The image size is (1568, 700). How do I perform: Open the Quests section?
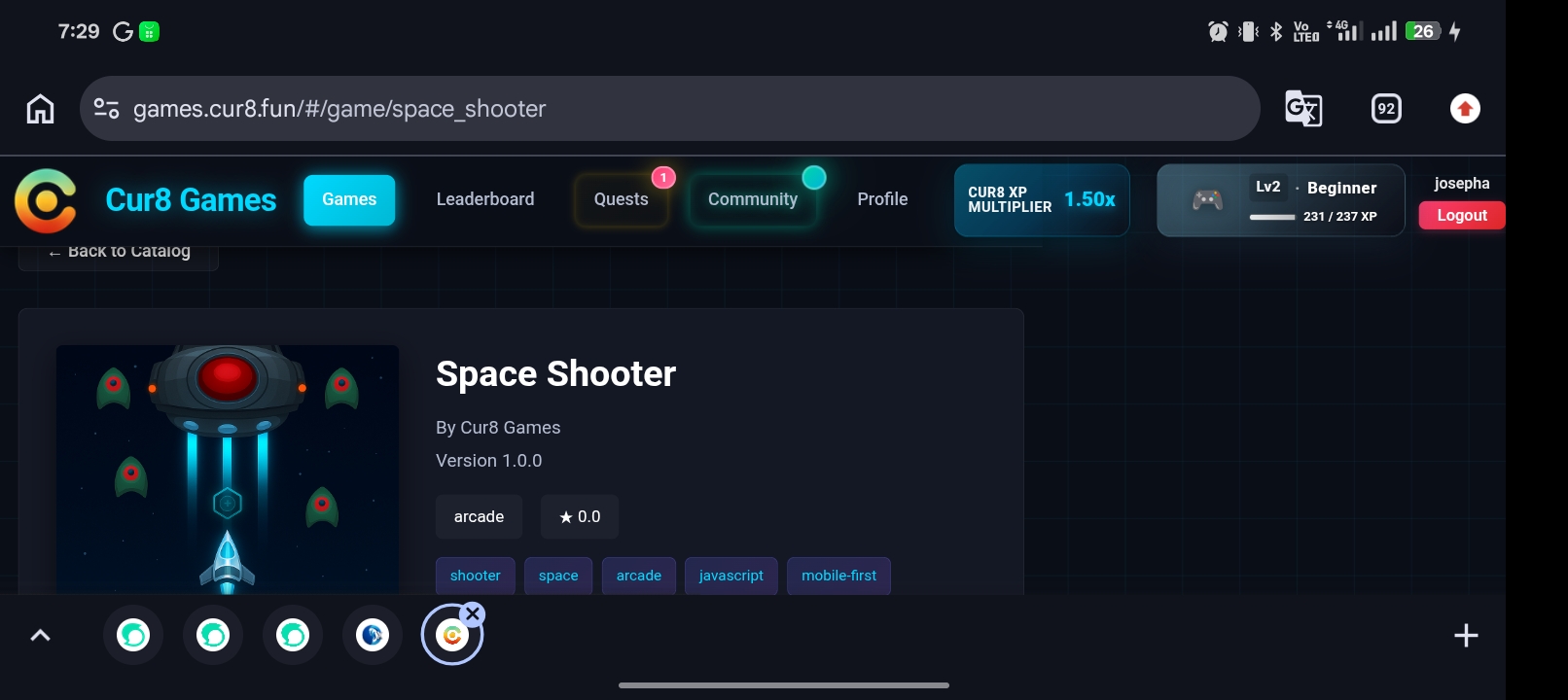click(x=621, y=199)
